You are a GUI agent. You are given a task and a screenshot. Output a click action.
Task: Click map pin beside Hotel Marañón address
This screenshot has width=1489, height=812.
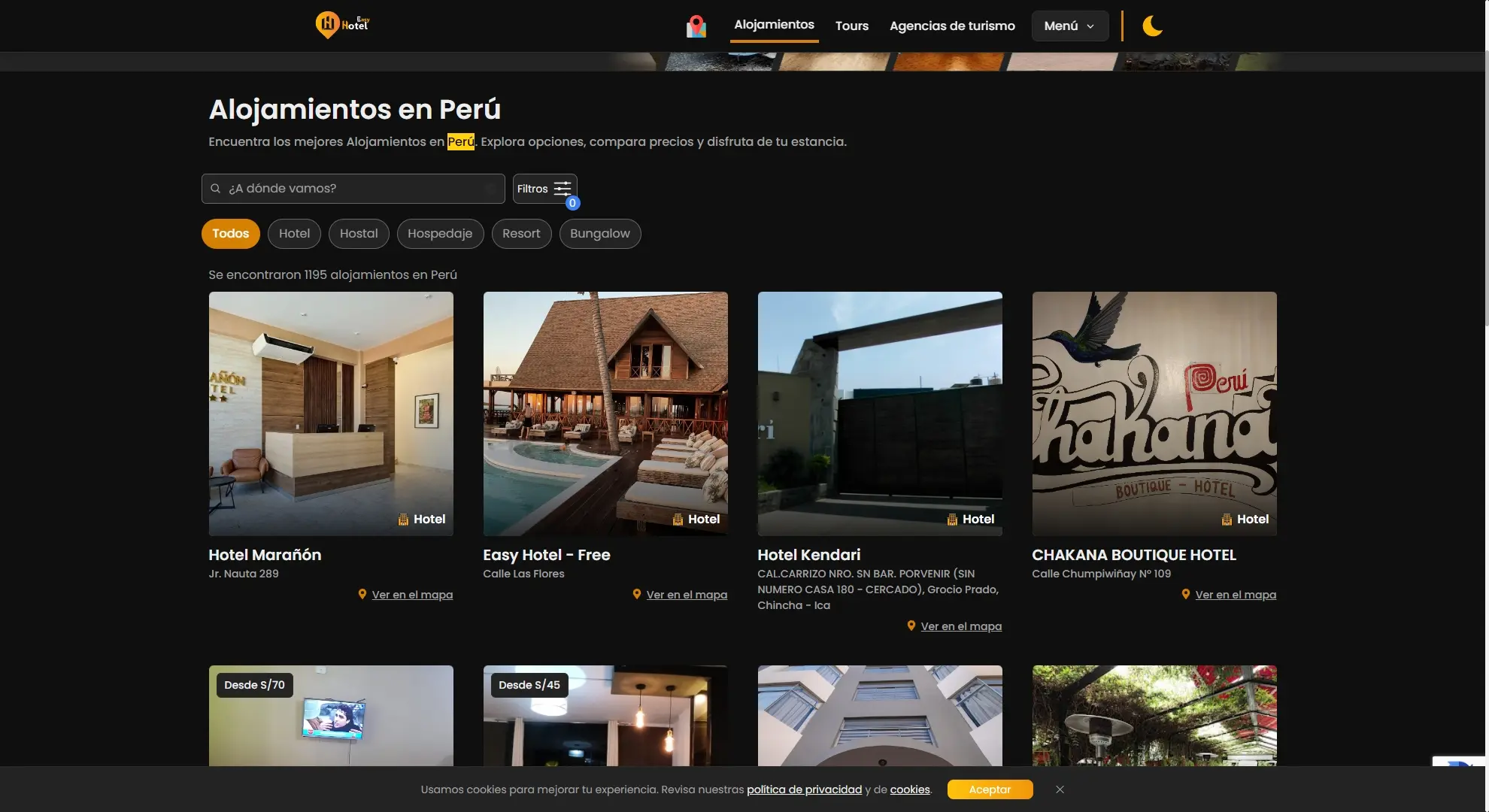(362, 594)
